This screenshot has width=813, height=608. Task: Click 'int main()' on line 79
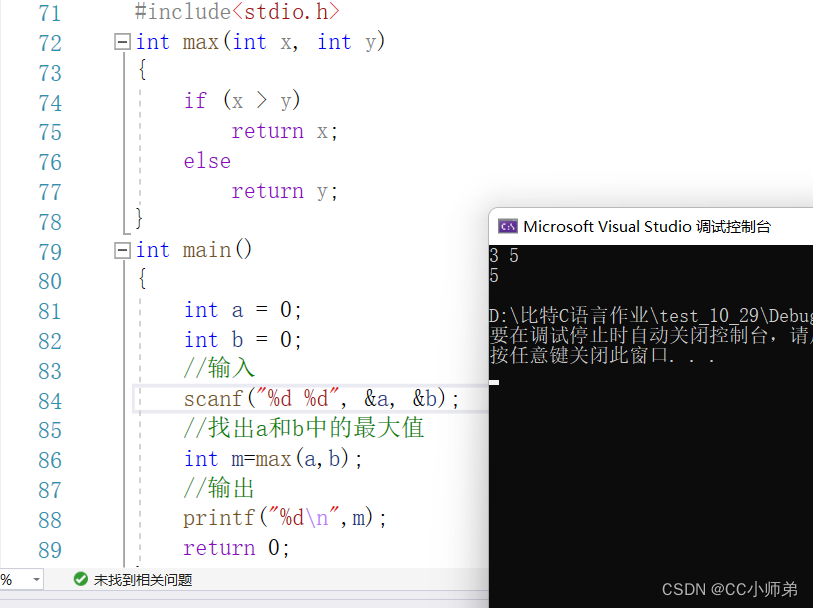tap(194, 250)
